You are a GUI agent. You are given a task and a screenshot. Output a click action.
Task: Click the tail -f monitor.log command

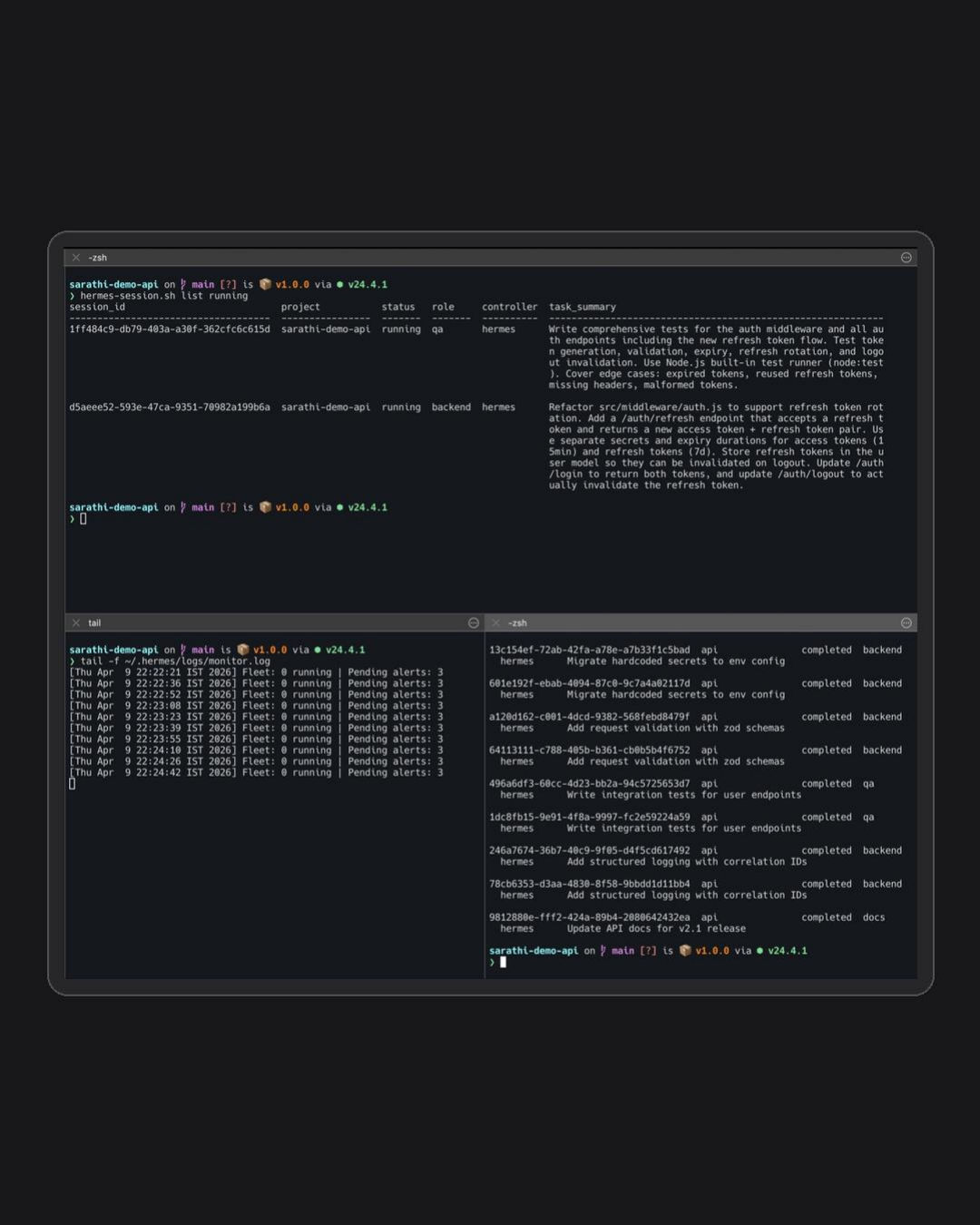pyautogui.click(x=175, y=661)
